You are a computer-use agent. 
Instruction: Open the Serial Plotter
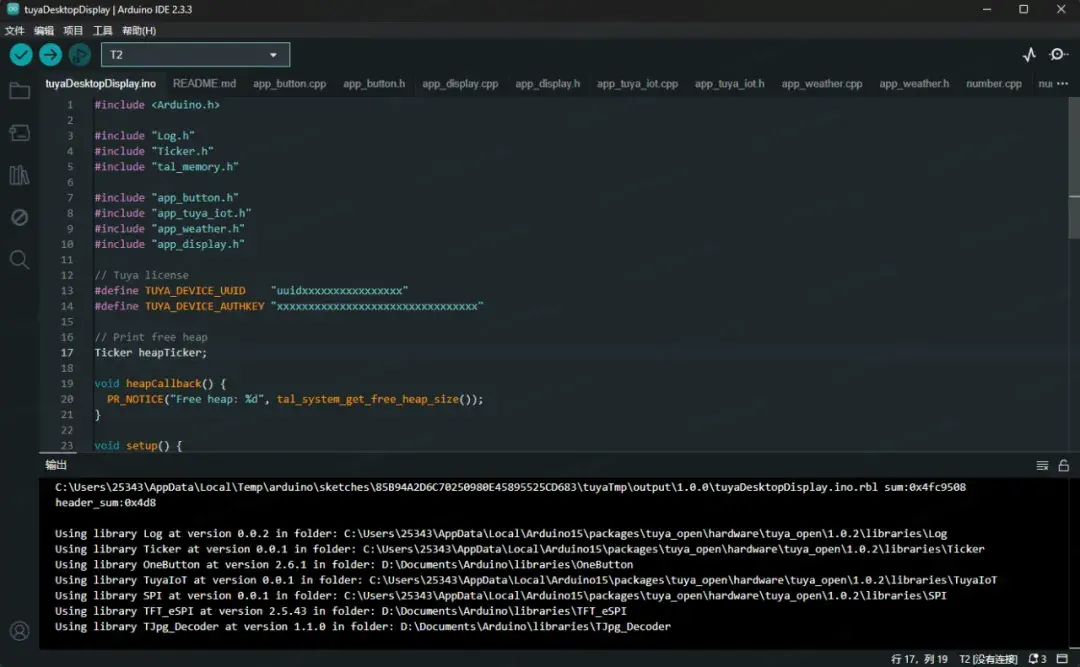click(x=1029, y=55)
